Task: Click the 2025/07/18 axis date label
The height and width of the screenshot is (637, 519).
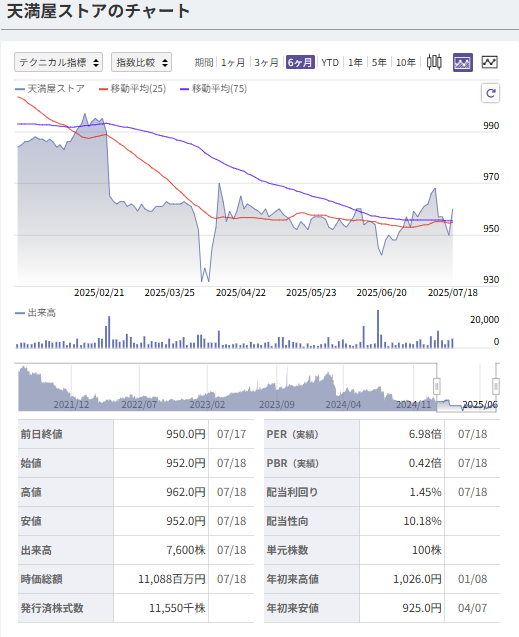Action: [453, 293]
